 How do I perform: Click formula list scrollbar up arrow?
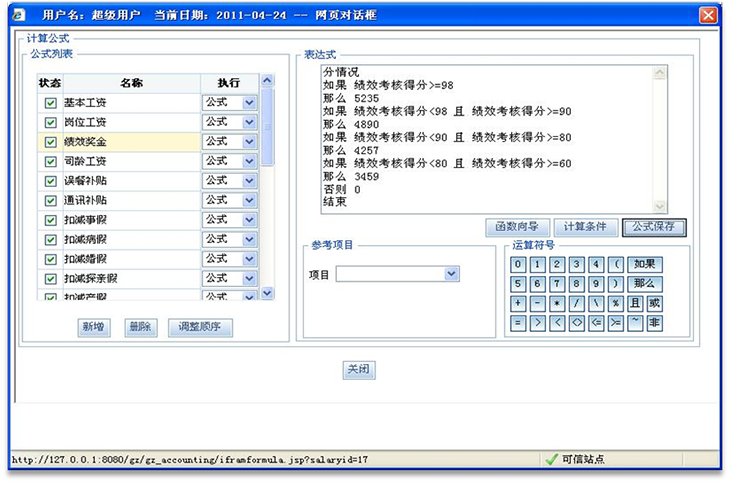point(267,81)
